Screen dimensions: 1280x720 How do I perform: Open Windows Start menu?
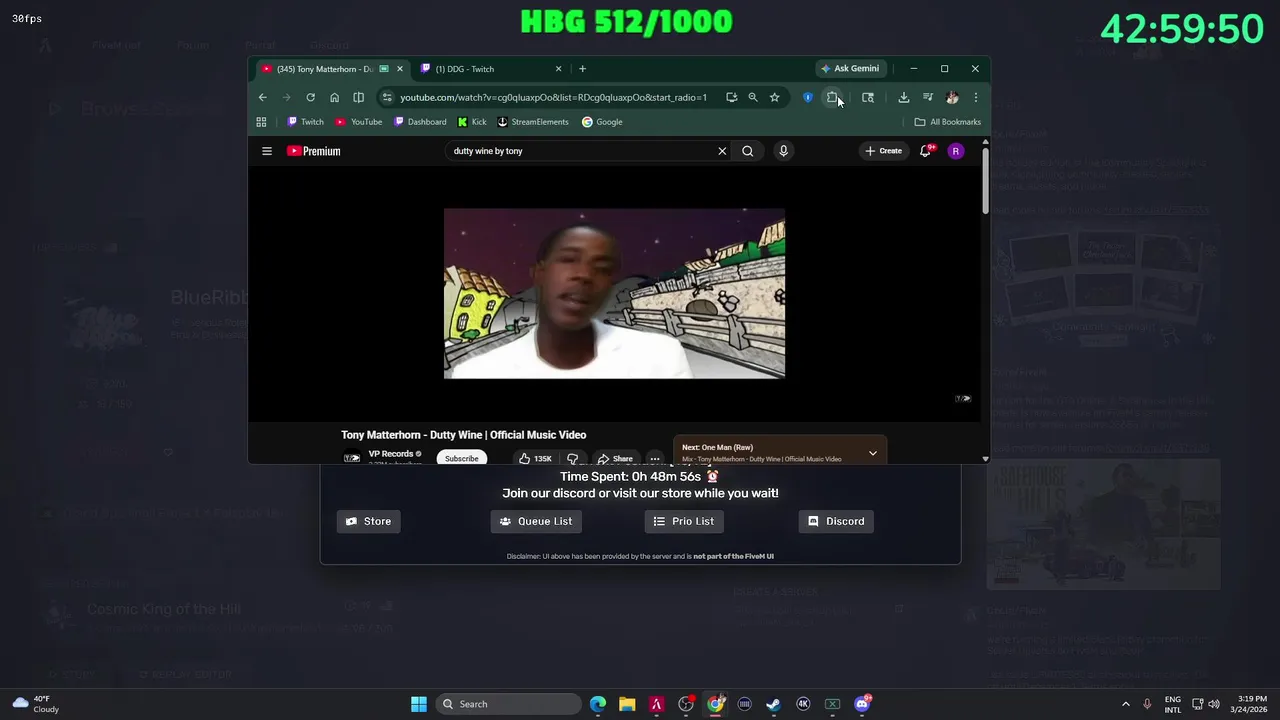coord(419,704)
